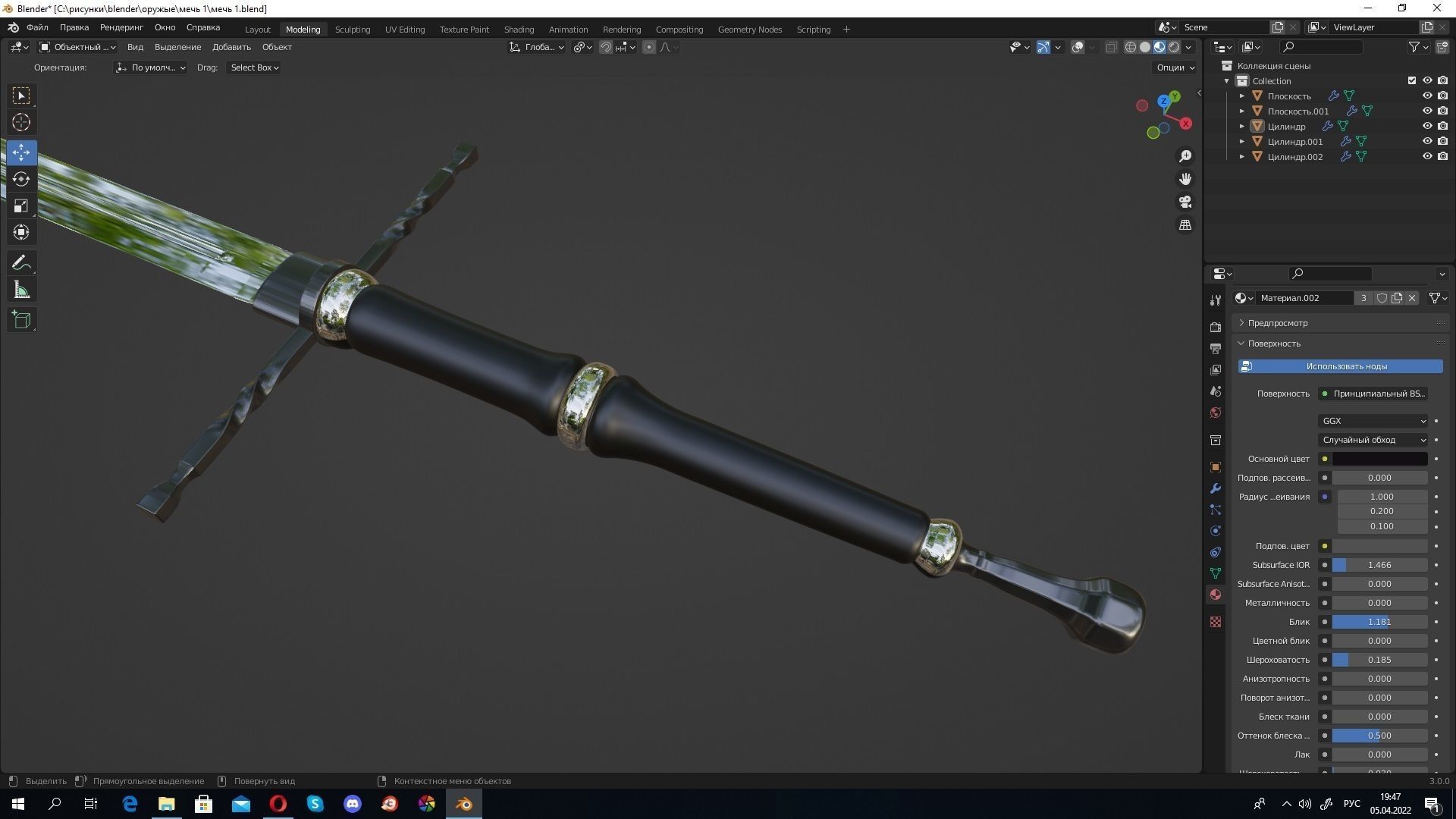Image resolution: width=1456 pixels, height=819 pixels.
Task: Open Blender from the Windows taskbar
Action: point(463,804)
